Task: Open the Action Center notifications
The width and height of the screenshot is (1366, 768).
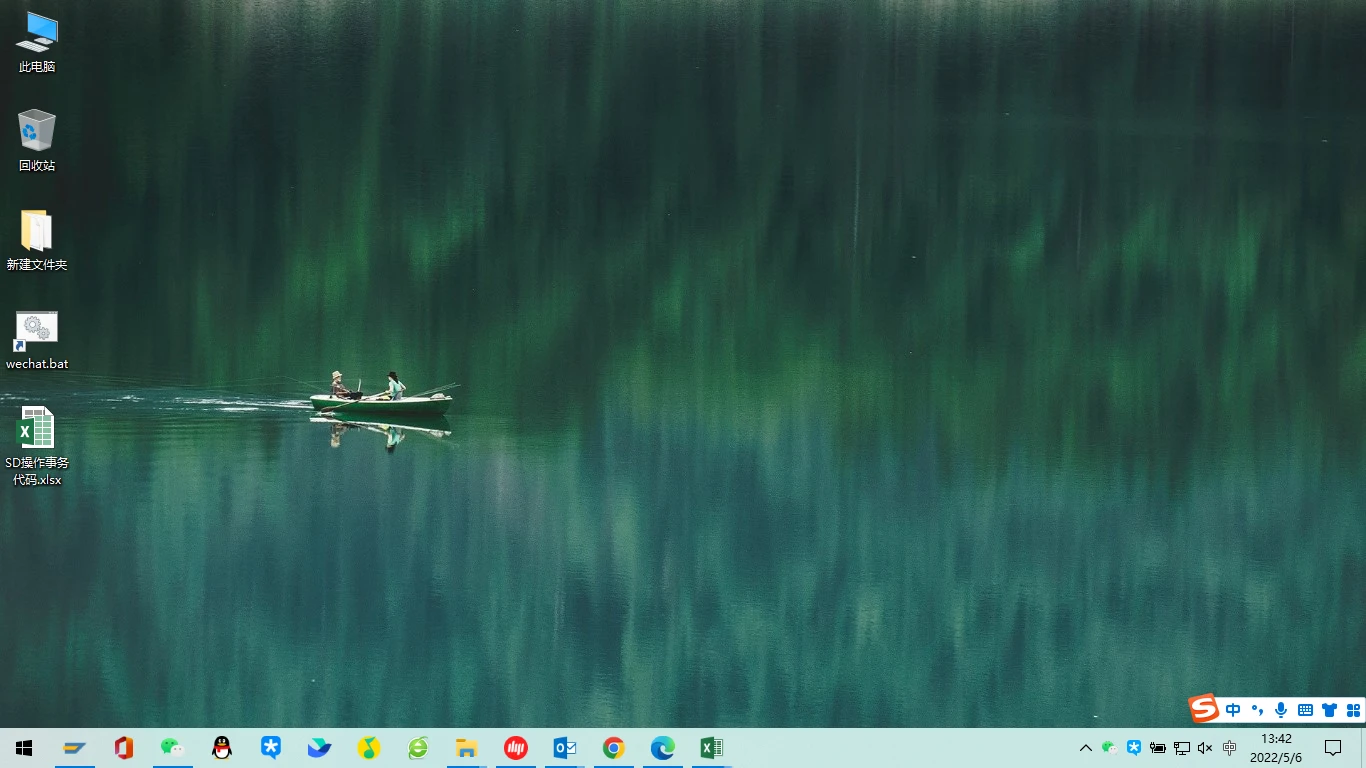Action: pos(1332,748)
